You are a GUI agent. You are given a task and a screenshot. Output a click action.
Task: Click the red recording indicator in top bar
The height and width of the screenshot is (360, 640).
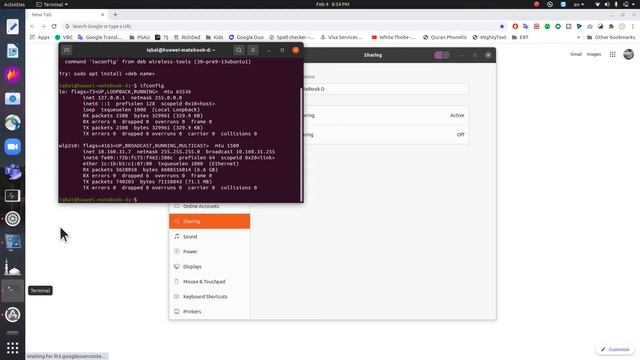tap(537, 4)
